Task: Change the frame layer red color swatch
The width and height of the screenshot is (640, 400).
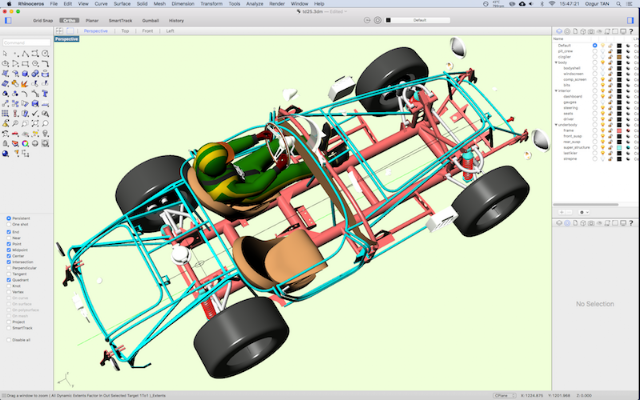Action: coord(619,130)
